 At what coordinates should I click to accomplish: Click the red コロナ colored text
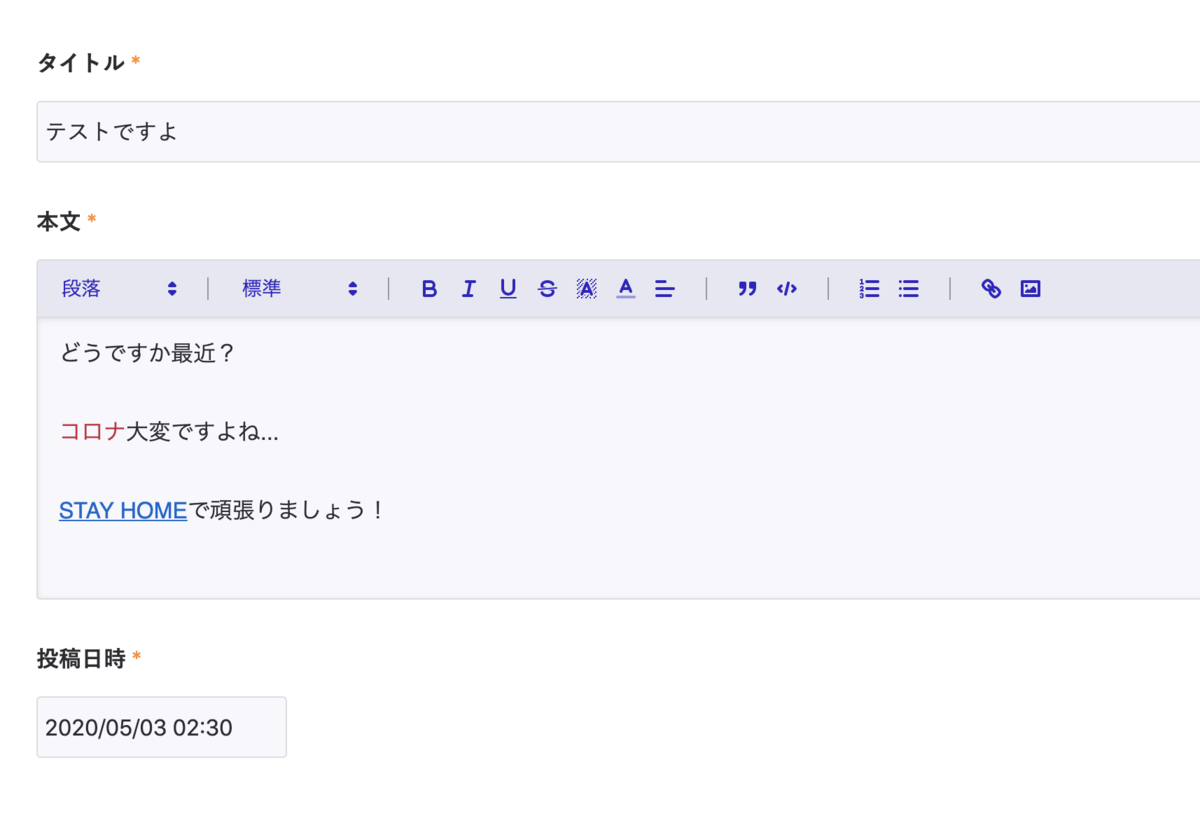[x=91, y=432]
